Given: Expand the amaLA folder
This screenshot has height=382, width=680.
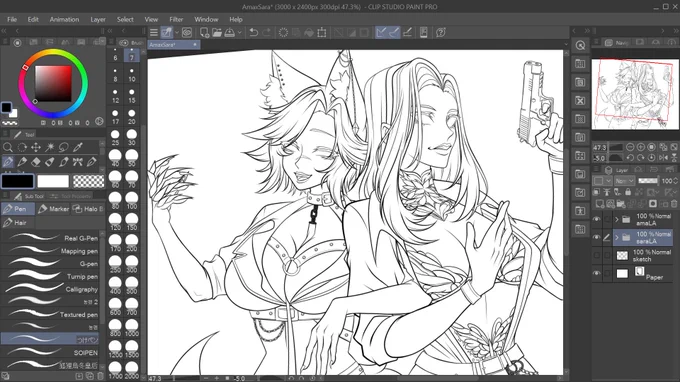Looking at the screenshot, I should coord(617,219).
